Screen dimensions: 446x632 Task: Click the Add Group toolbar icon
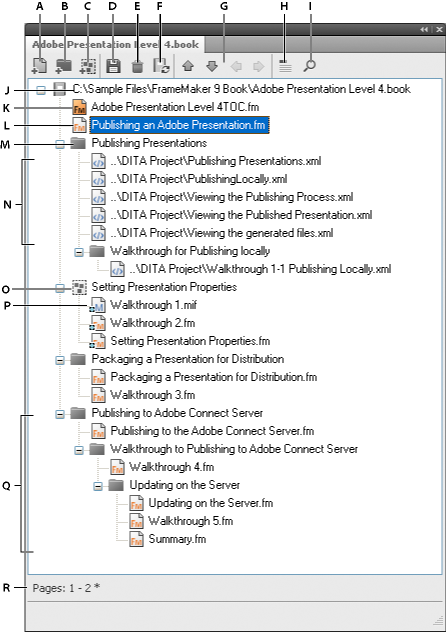click(87, 67)
